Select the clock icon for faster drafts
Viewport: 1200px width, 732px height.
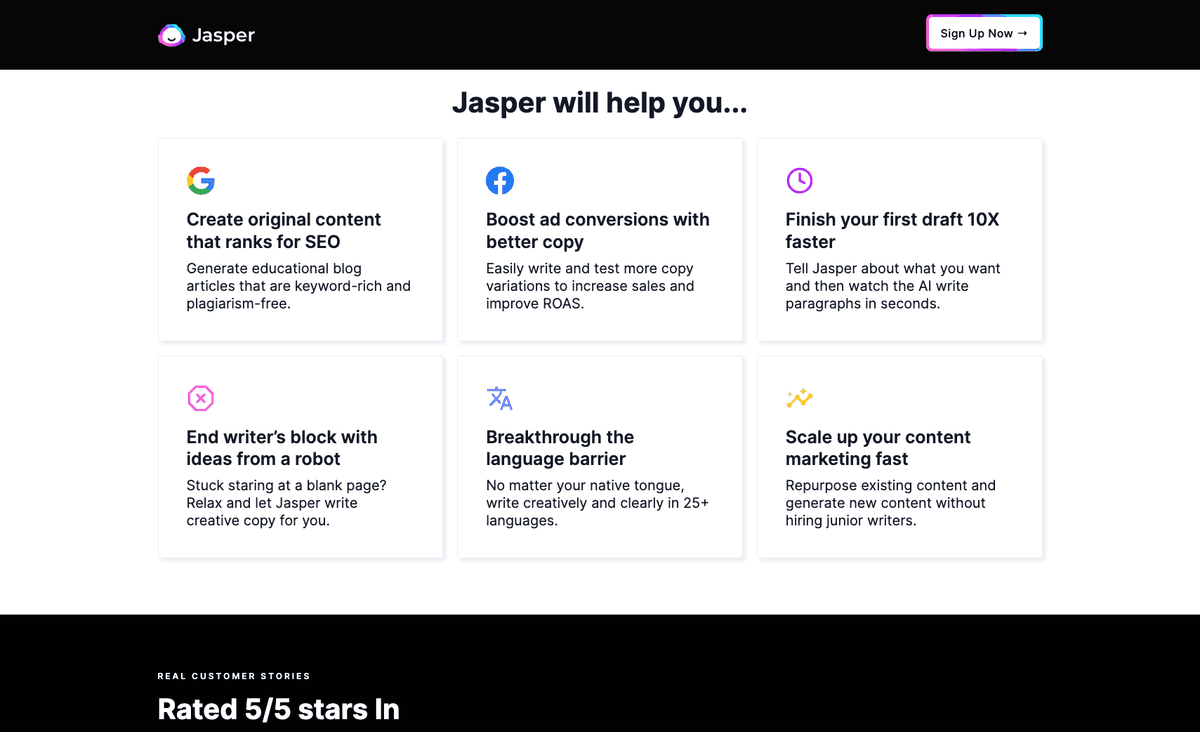click(x=800, y=181)
